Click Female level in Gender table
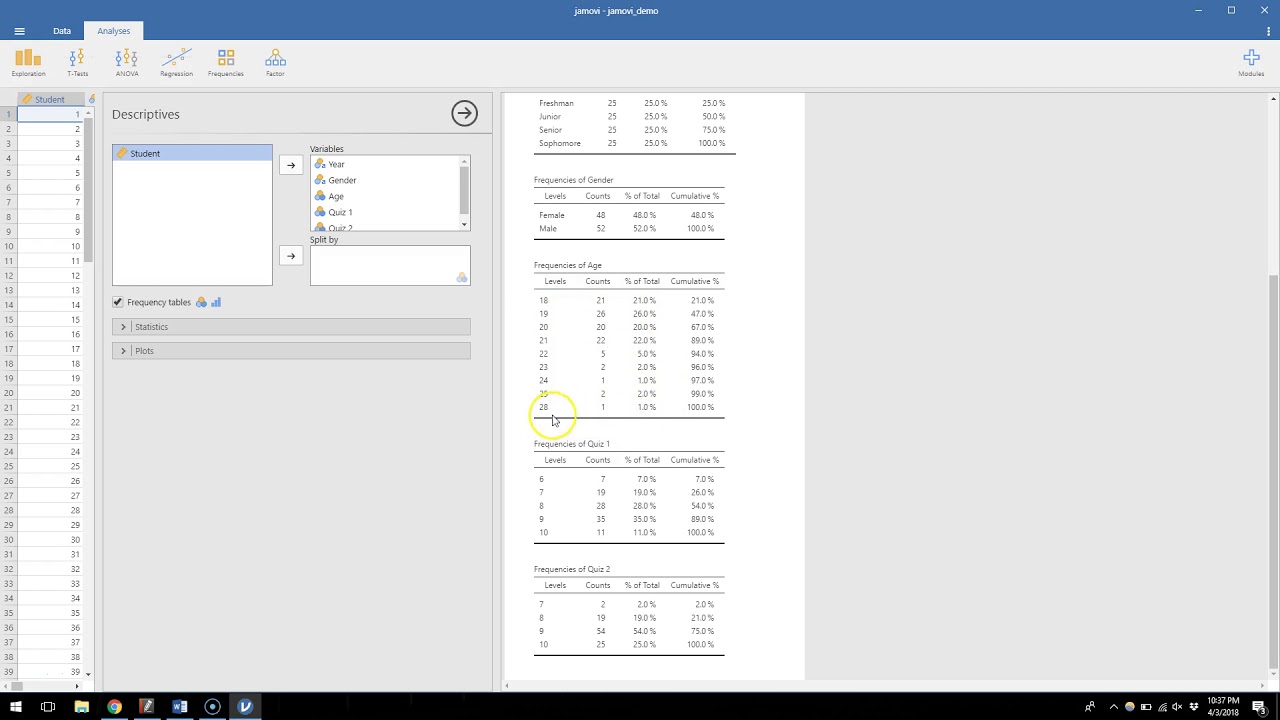Image resolution: width=1280 pixels, height=720 pixels. [552, 215]
